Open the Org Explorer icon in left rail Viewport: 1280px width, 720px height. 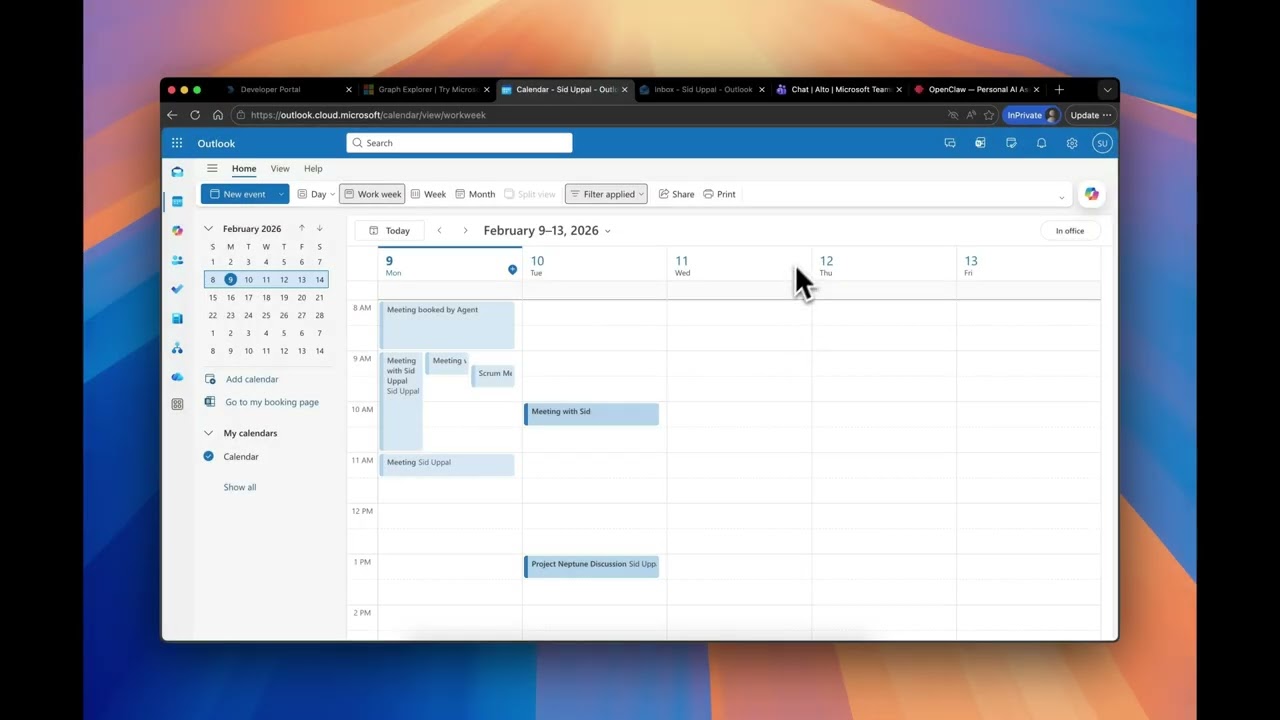point(177,348)
